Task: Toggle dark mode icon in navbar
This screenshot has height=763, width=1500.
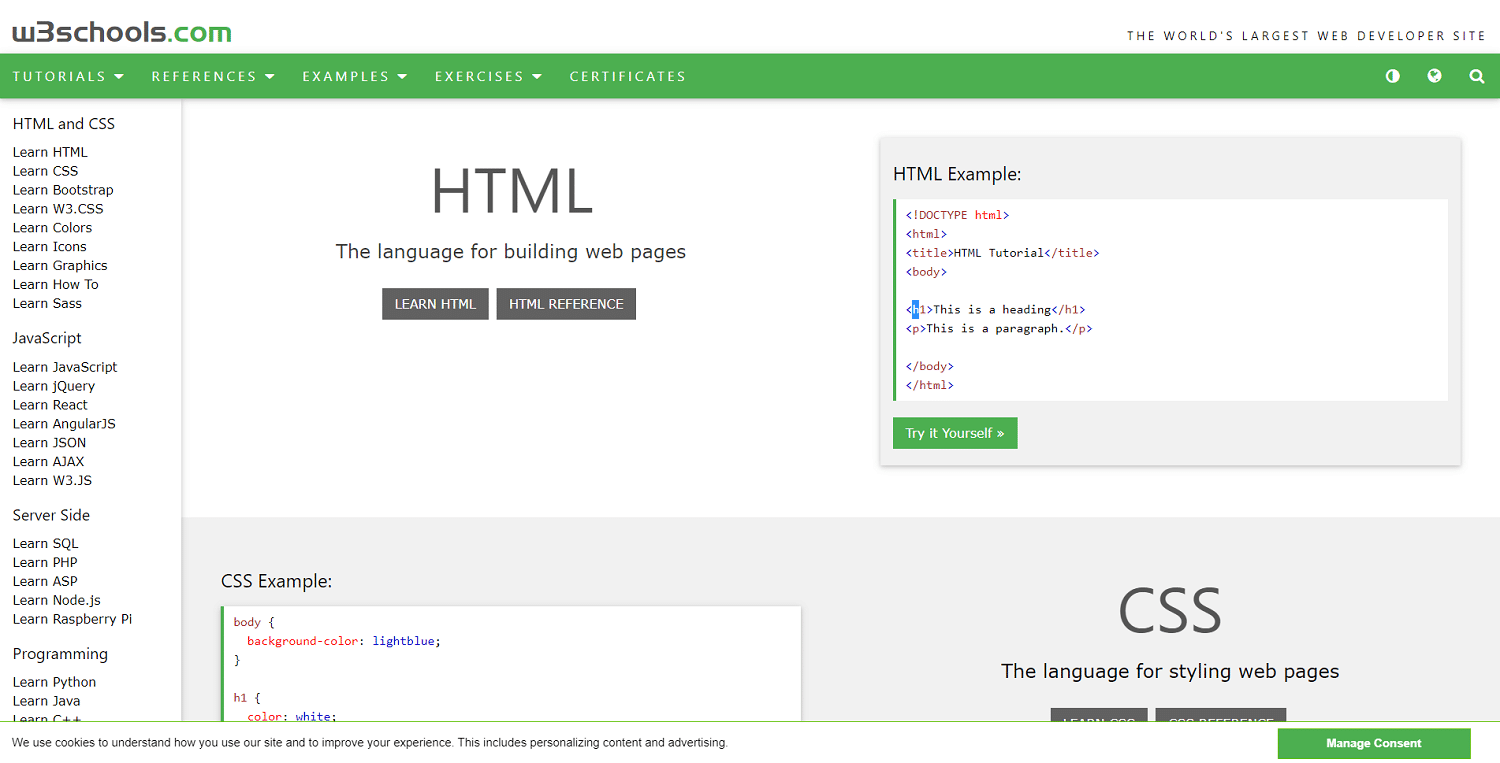Action: point(1392,76)
